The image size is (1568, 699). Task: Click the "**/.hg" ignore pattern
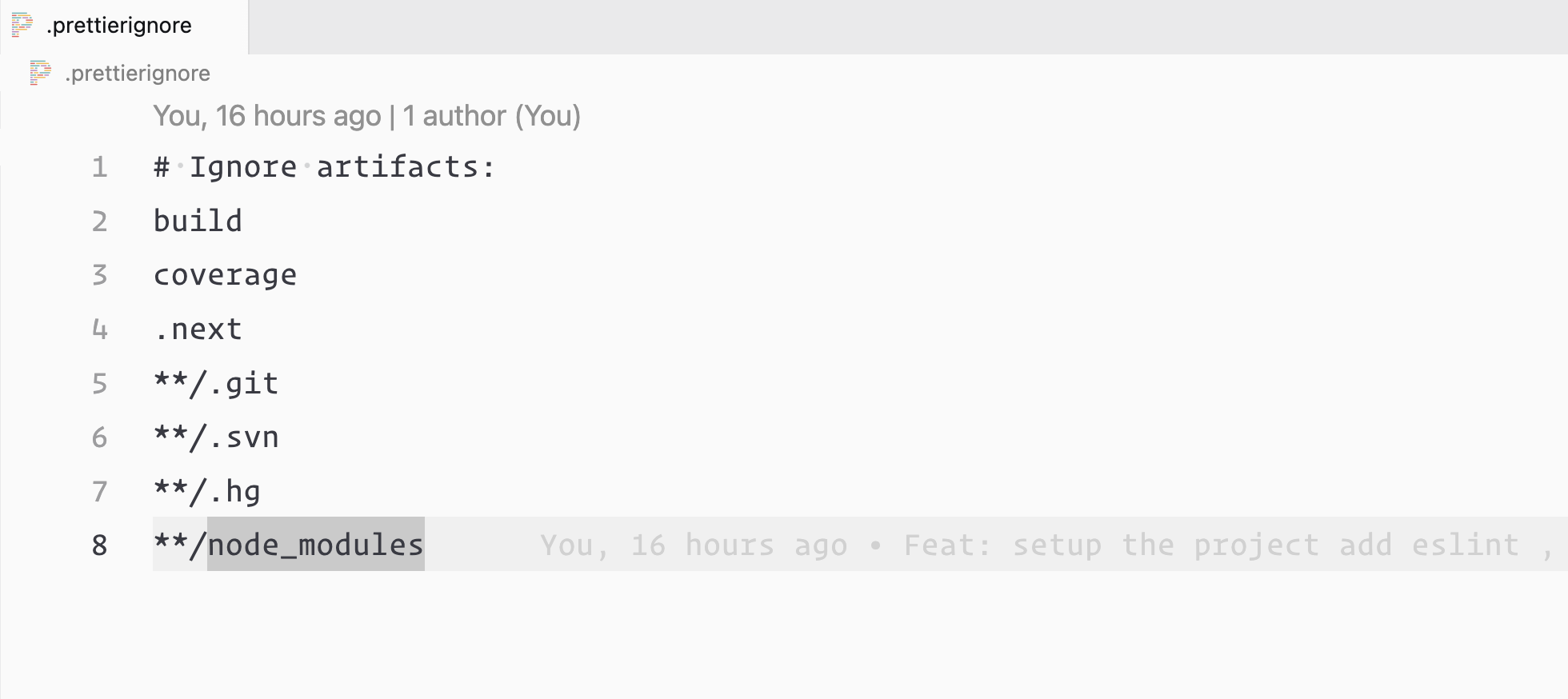point(206,492)
